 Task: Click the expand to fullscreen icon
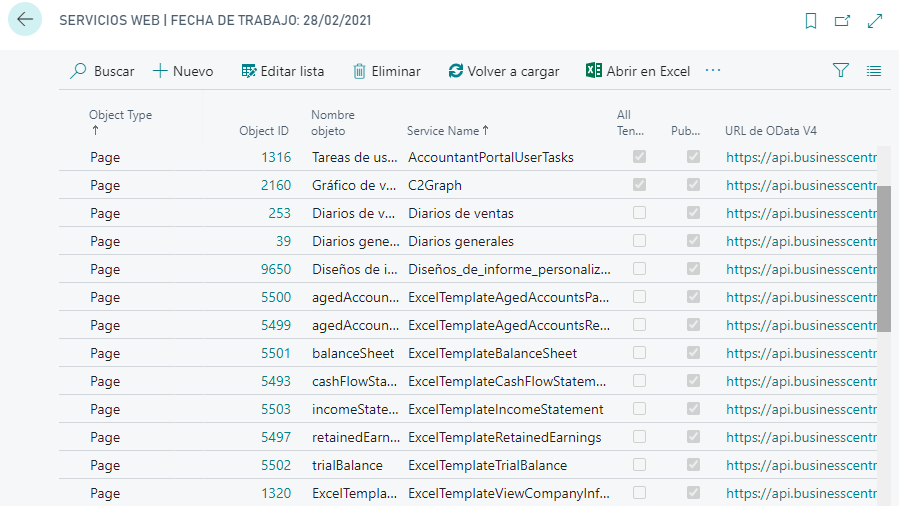[875, 21]
